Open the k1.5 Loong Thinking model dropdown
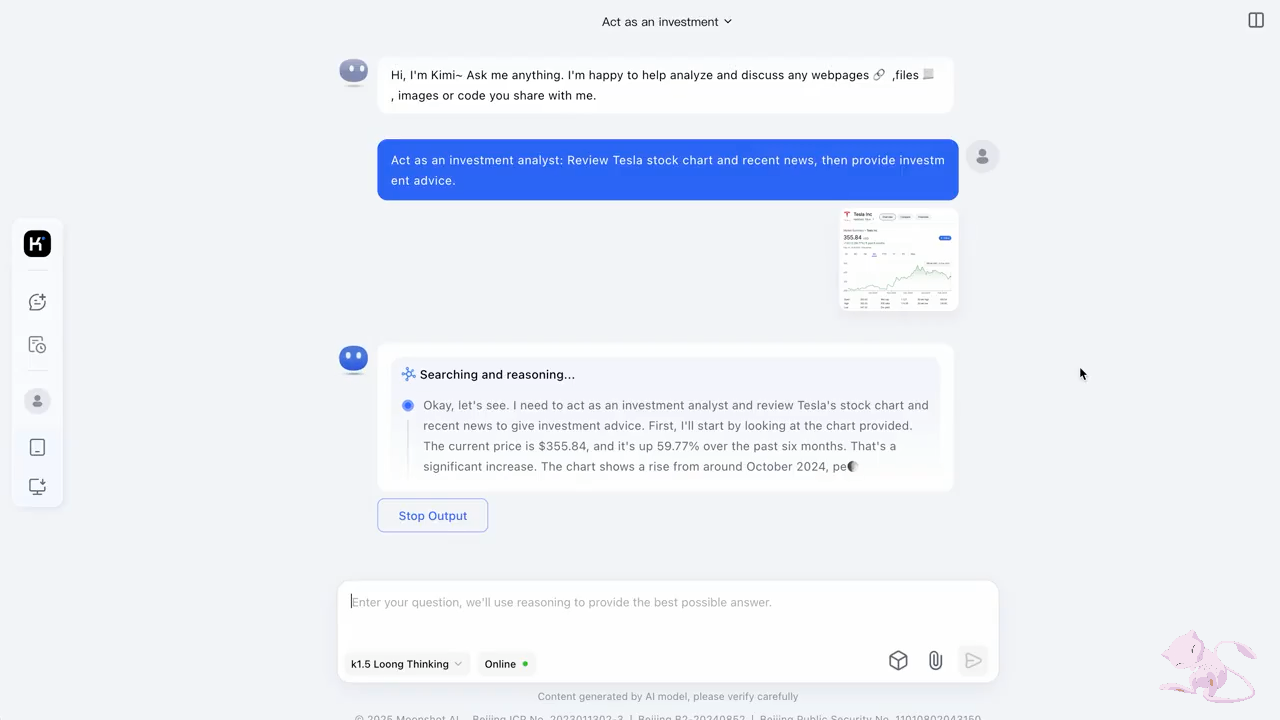 406,664
